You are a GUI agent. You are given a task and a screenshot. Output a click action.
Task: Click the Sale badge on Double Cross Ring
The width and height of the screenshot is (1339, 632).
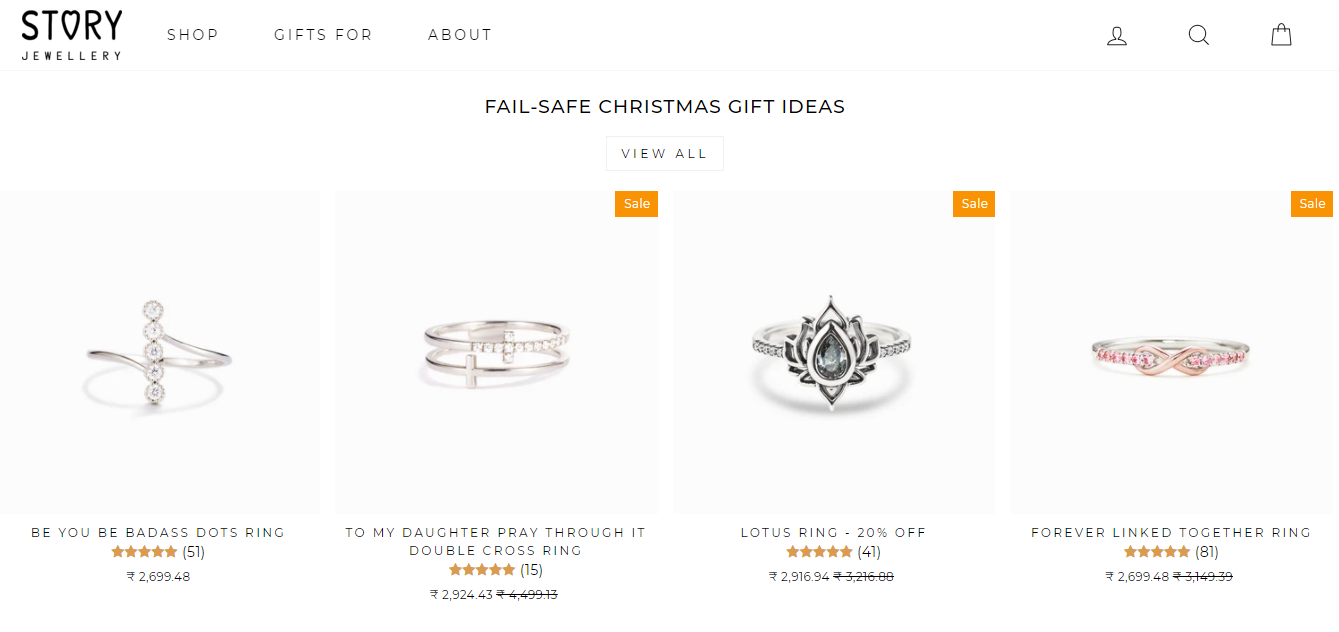[636, 204]
